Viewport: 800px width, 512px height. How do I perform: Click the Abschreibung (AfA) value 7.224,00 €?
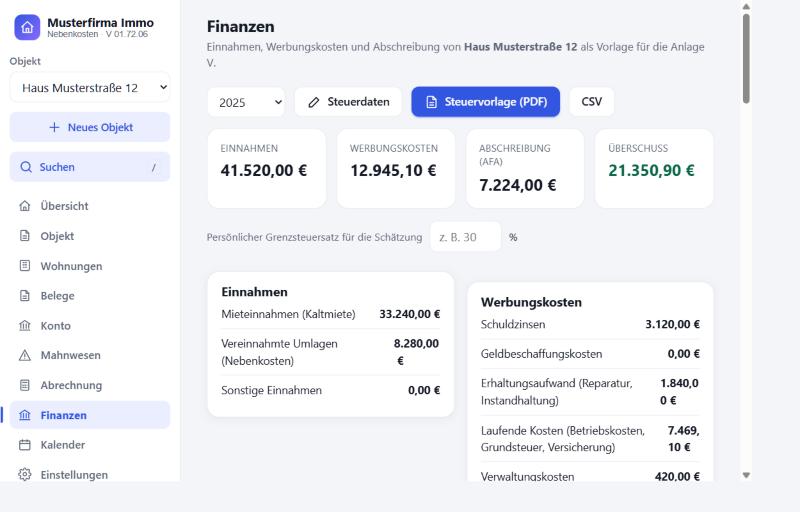coord(517,185)
